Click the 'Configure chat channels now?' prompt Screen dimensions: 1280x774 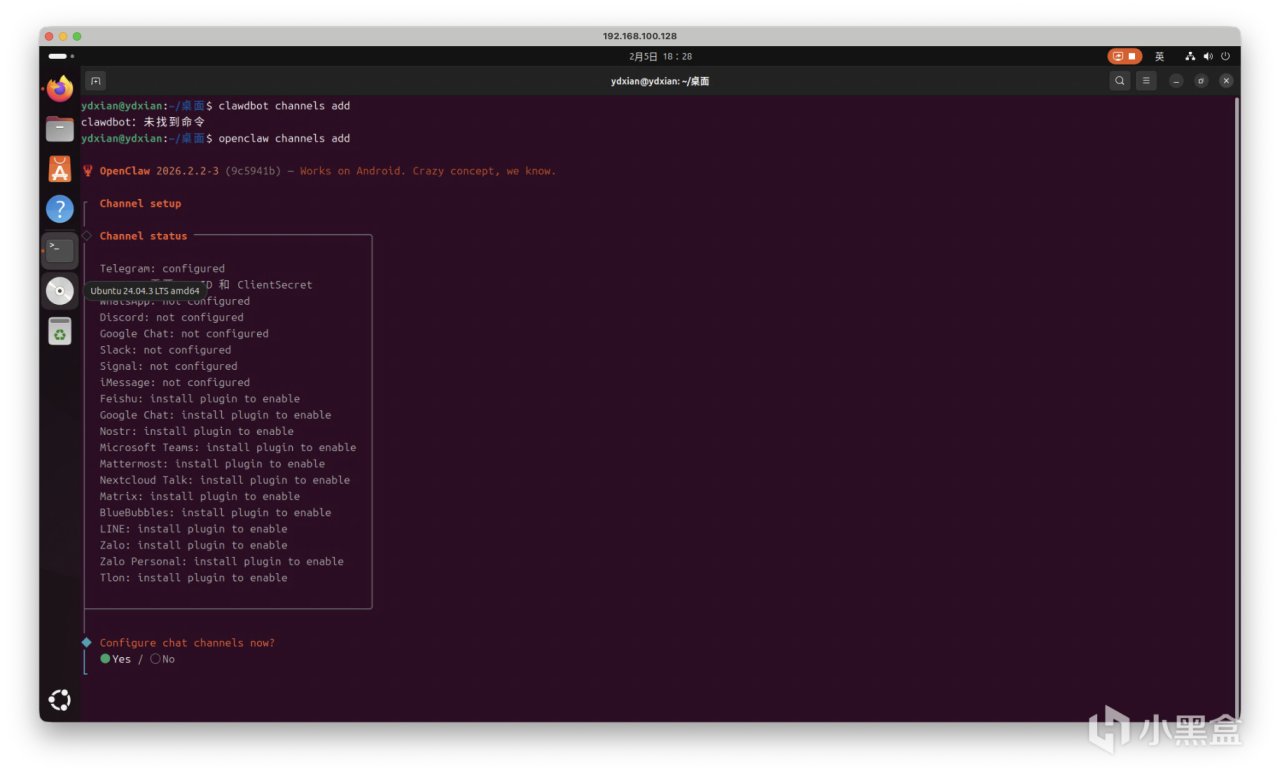click(x=187, y=643)
